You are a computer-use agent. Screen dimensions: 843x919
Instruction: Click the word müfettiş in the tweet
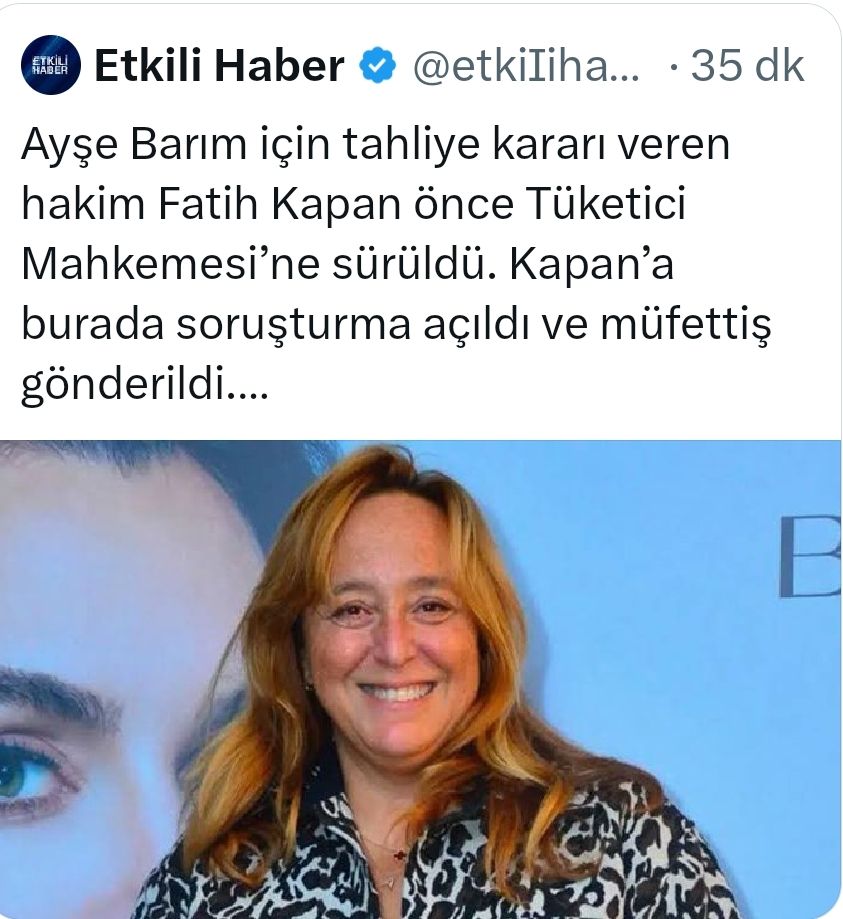[685, 325]
